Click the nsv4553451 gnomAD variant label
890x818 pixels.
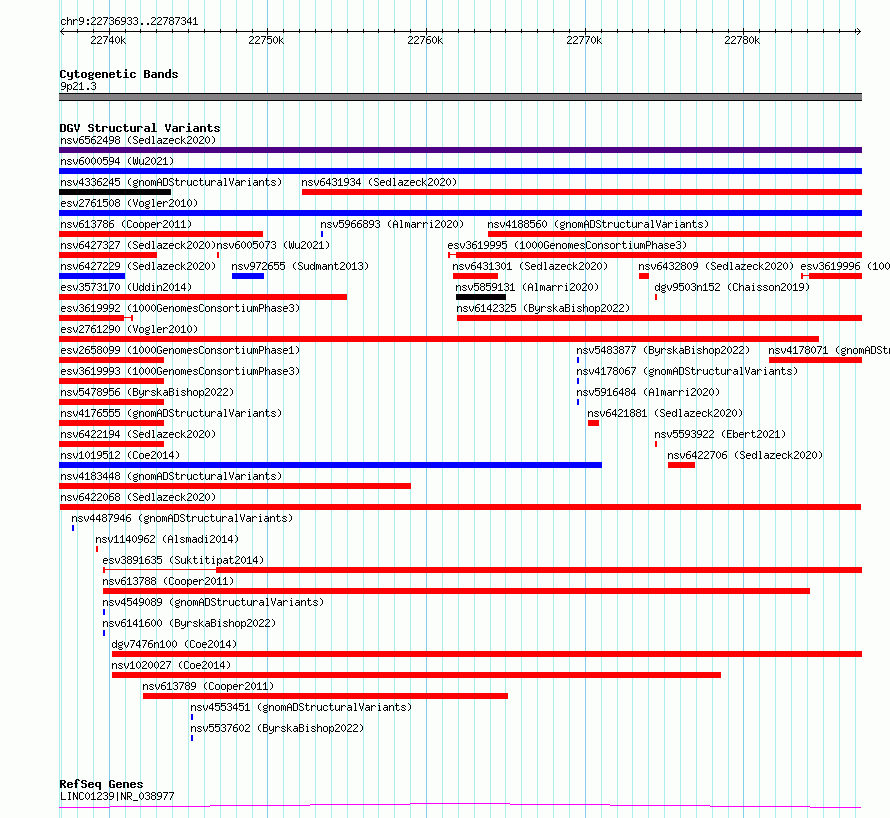coord(301,707)
